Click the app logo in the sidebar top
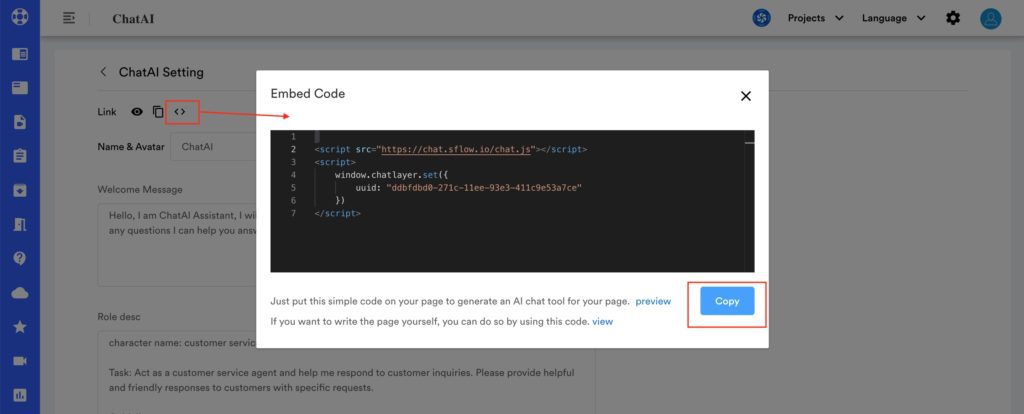The width and height of the screenshot is (1024, 414). click(20, 17)
